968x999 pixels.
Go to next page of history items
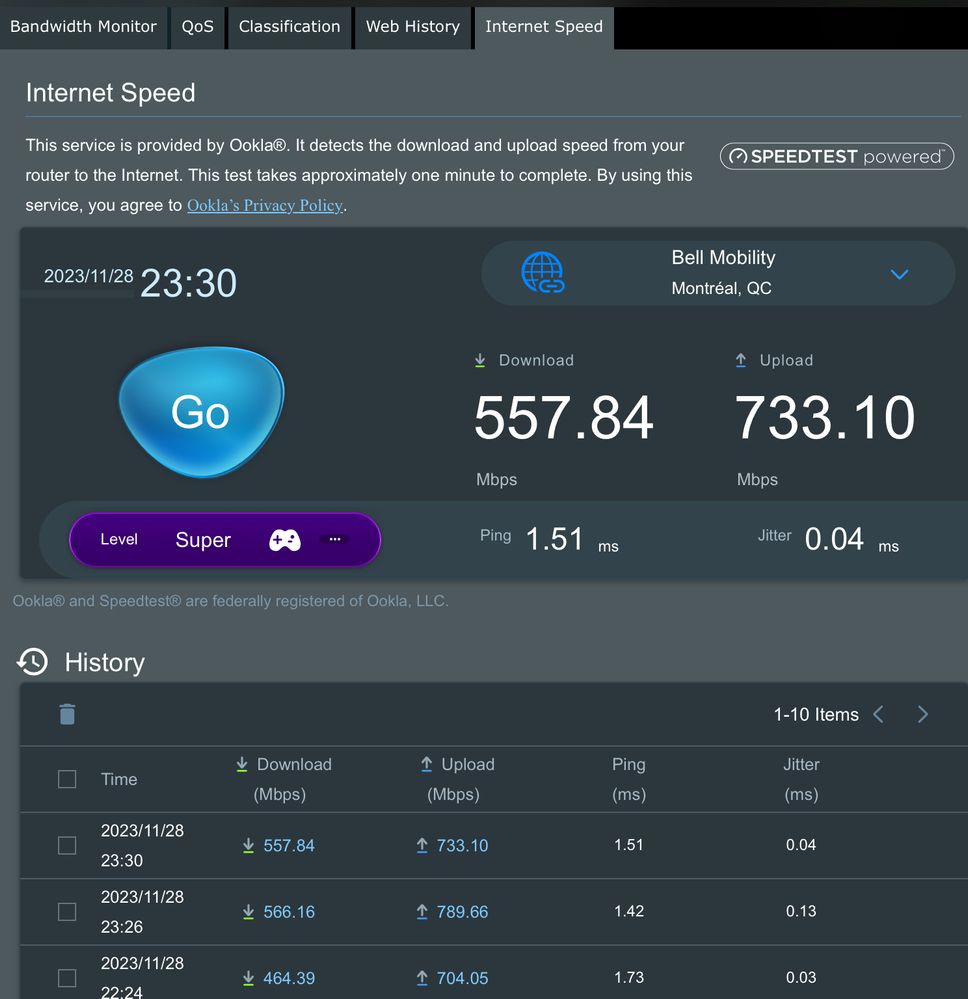922,714
